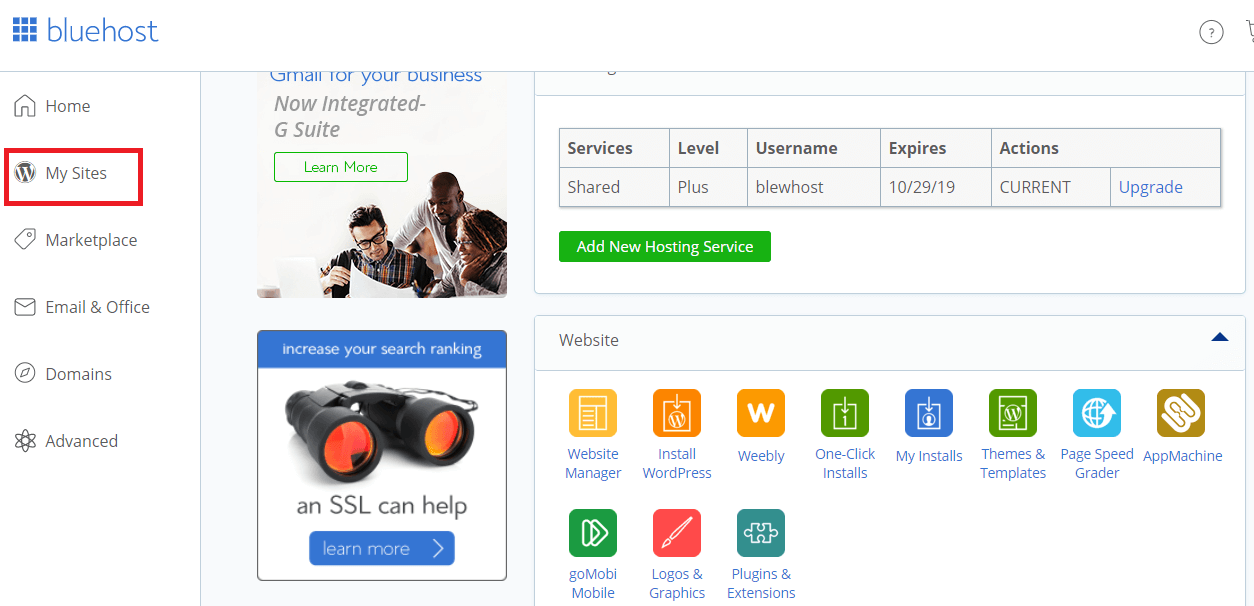Collapse the Website section arrow

1219,338
